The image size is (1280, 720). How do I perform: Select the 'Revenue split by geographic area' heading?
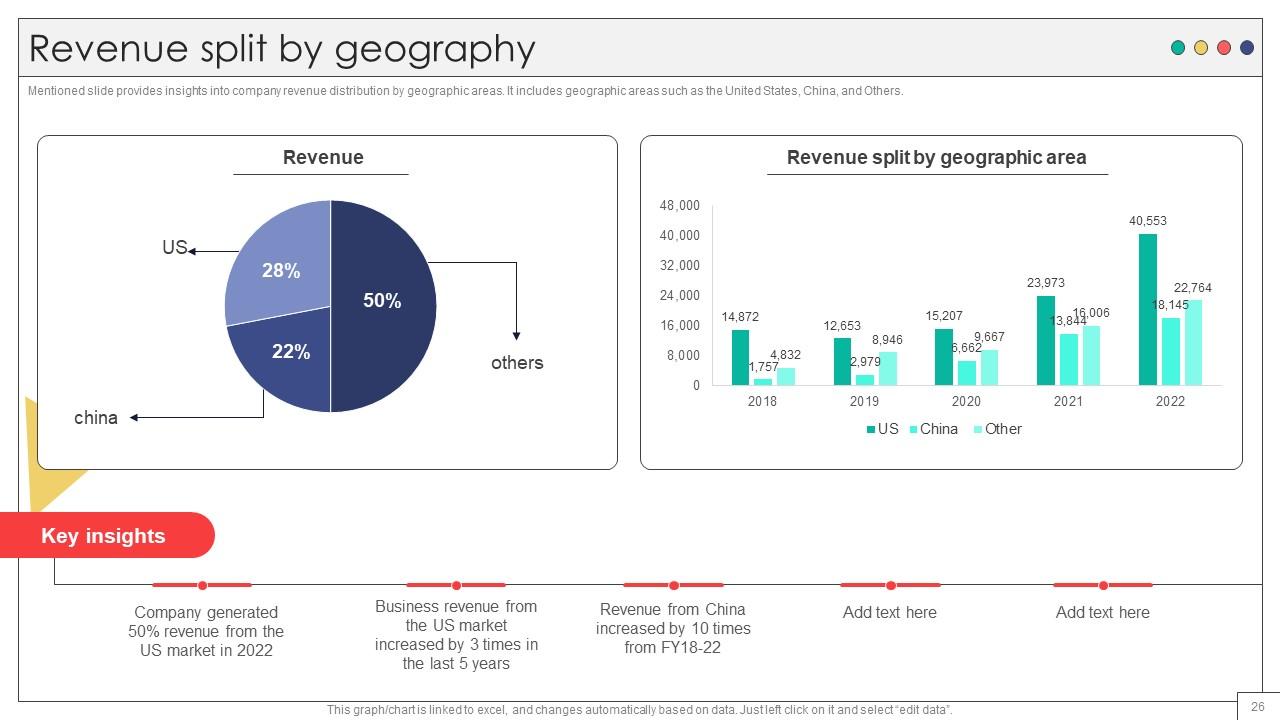point(937,157)
